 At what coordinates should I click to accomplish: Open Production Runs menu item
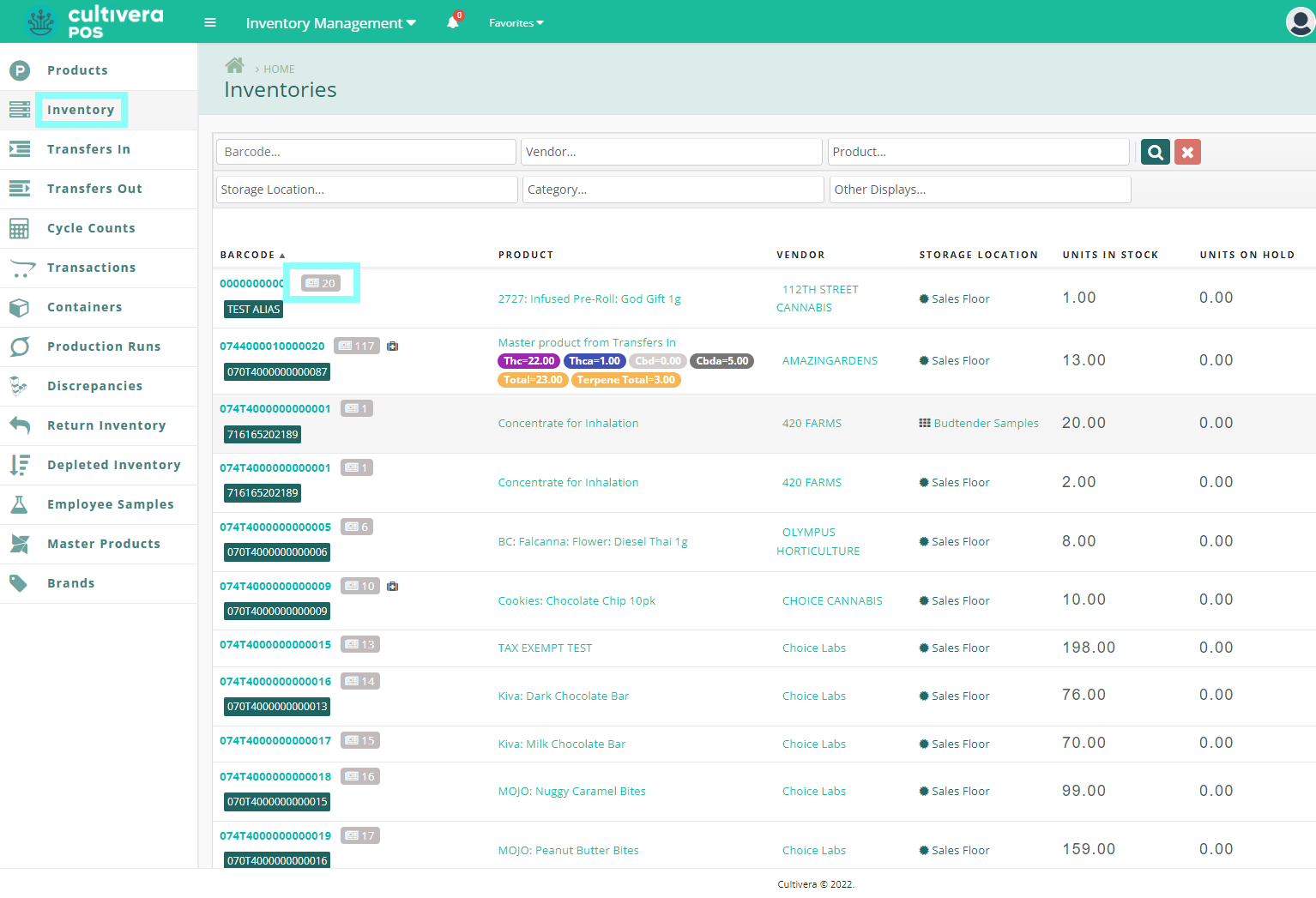click(104, 347)
